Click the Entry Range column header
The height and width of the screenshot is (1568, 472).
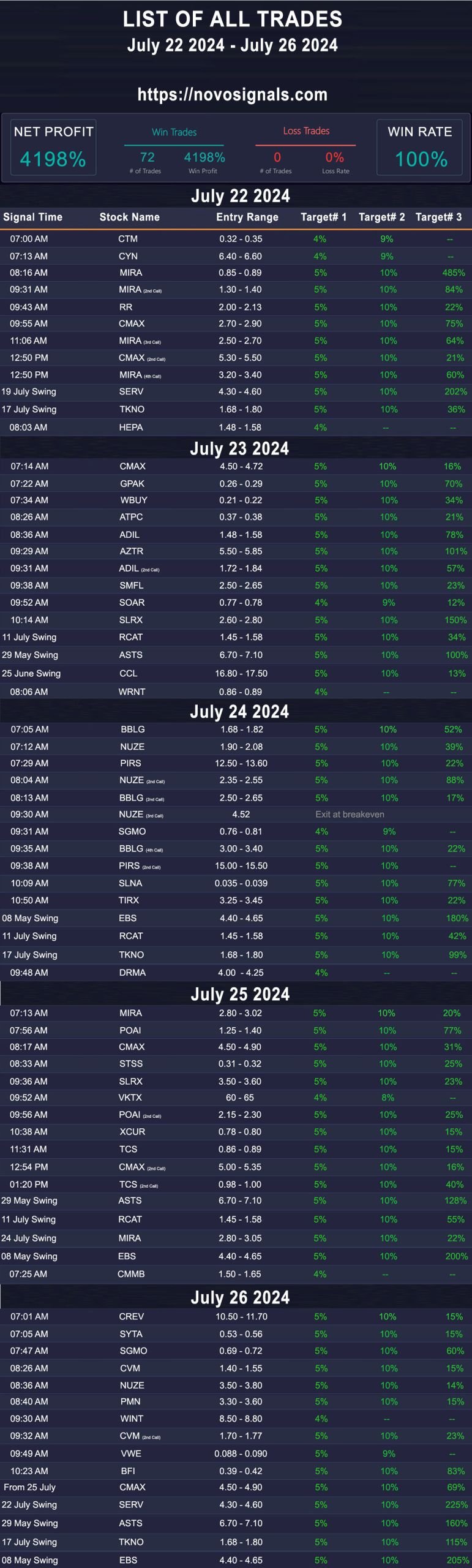click(247, 217)
